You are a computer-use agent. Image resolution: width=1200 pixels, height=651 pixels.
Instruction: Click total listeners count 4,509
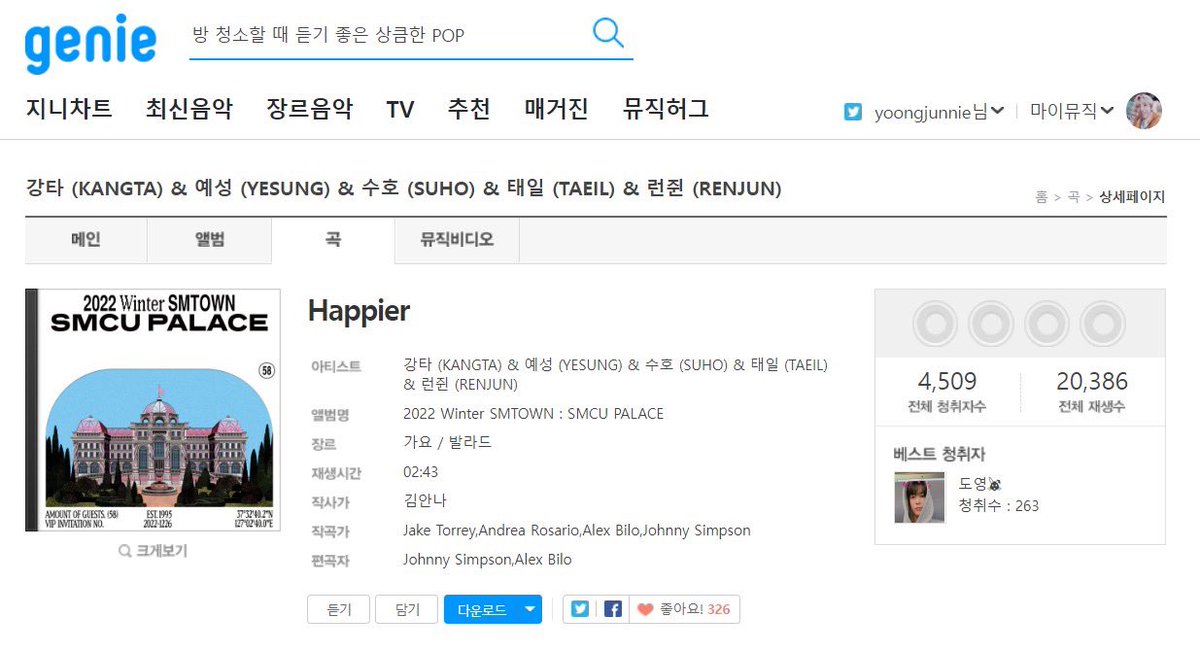pyautogui.click(x=947, y=381)
